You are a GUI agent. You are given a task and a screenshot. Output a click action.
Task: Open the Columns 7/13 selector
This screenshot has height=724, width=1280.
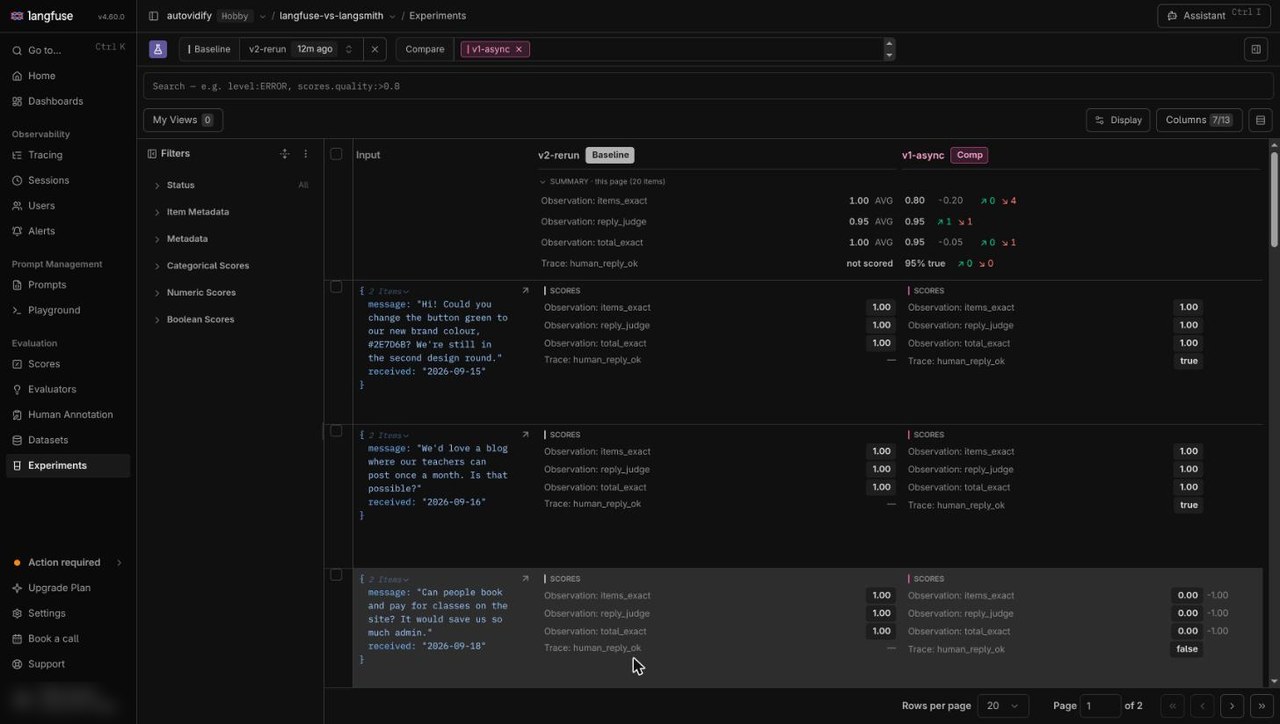click(x=1199, y=120)
